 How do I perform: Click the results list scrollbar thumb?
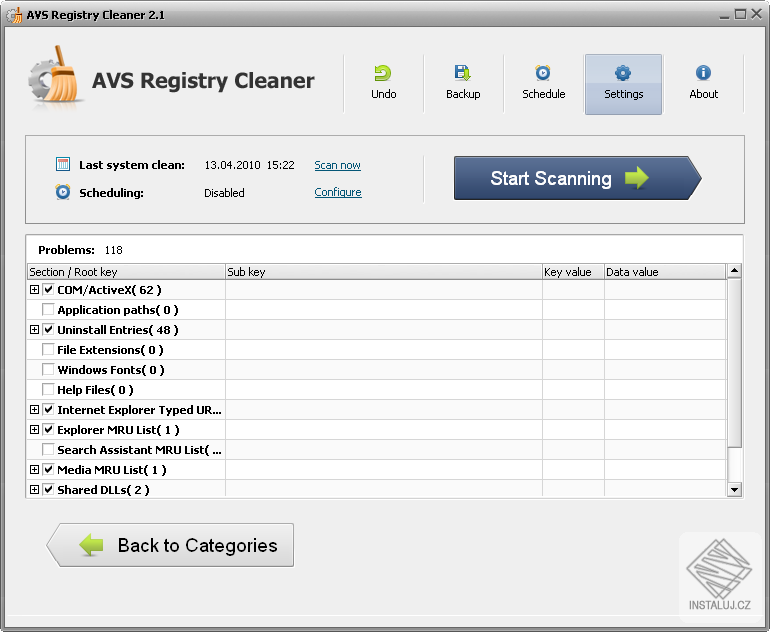pos(734,363)
